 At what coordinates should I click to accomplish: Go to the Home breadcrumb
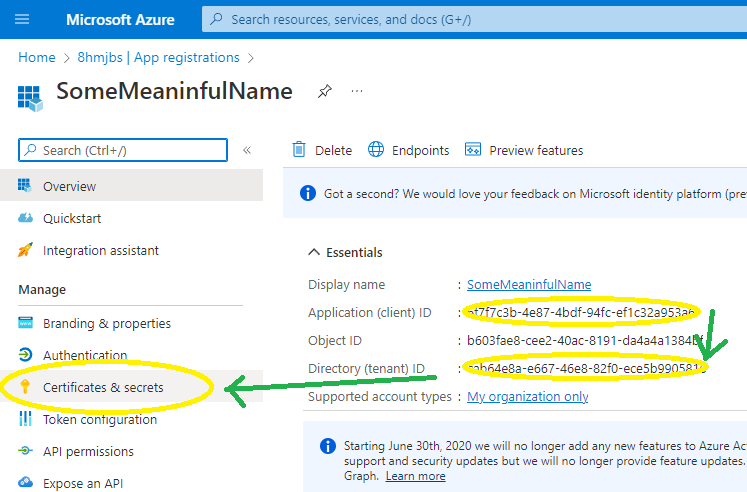pyautogui.click(x=37, y=58)
